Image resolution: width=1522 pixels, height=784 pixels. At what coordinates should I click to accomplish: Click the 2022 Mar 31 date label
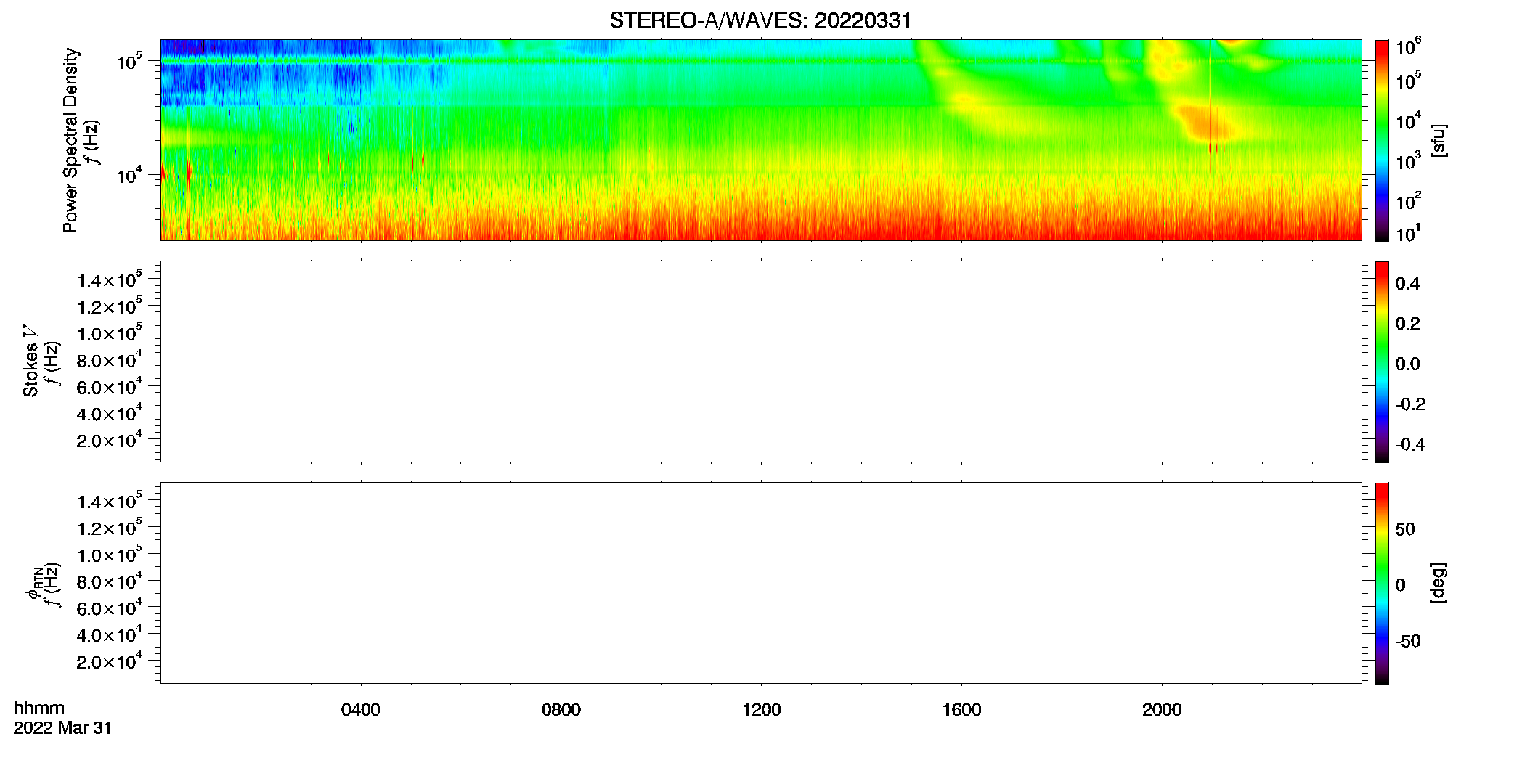62,728
